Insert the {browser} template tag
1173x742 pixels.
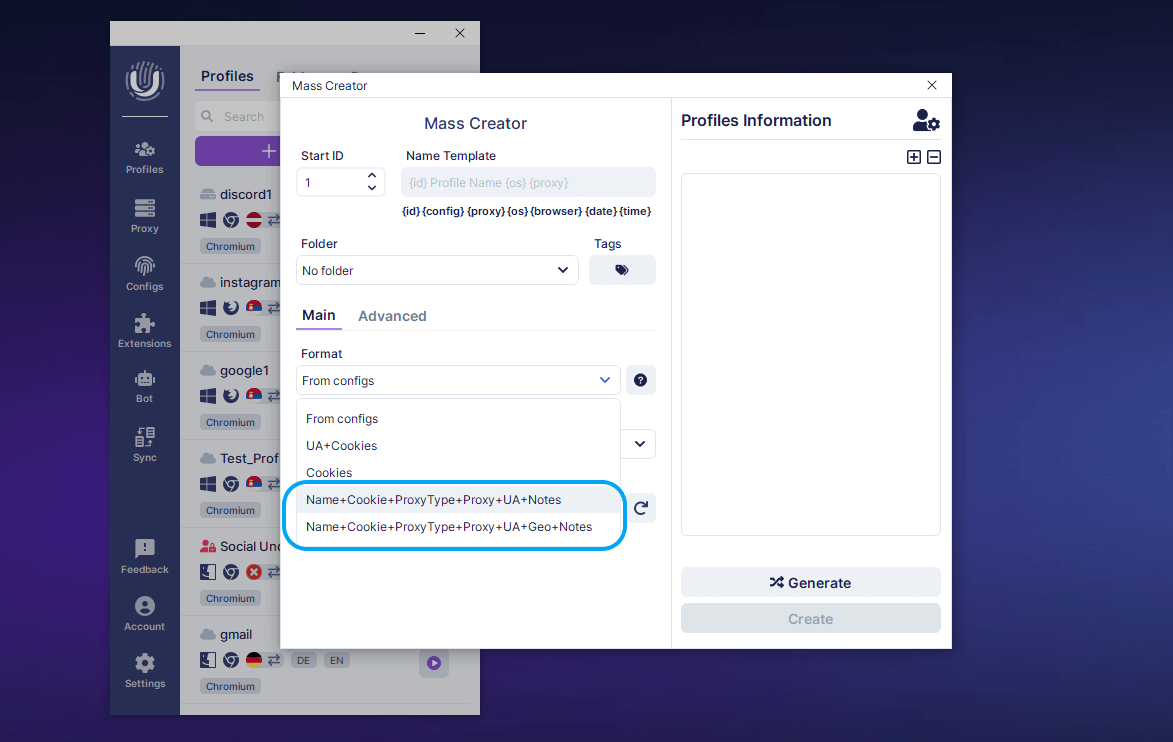(557, 211)
